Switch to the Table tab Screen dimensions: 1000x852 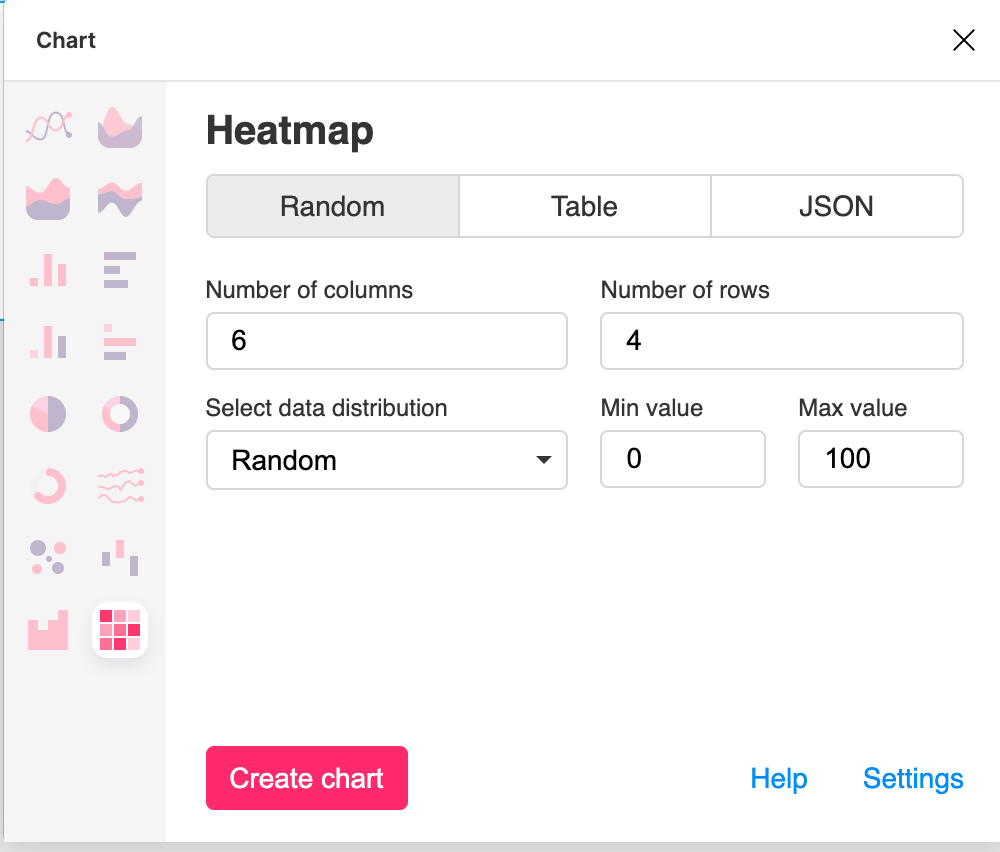click(584, 206)
